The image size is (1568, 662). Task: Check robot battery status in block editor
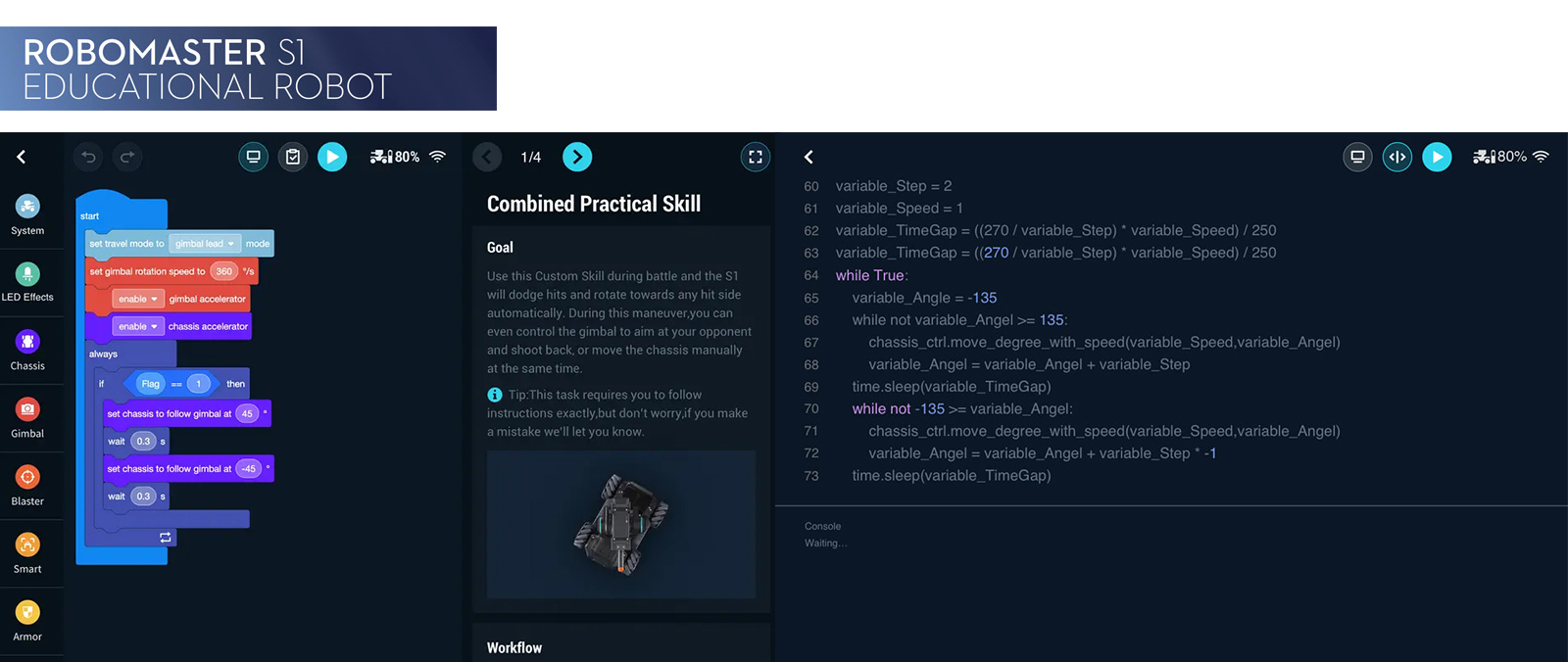click(394, 157)
